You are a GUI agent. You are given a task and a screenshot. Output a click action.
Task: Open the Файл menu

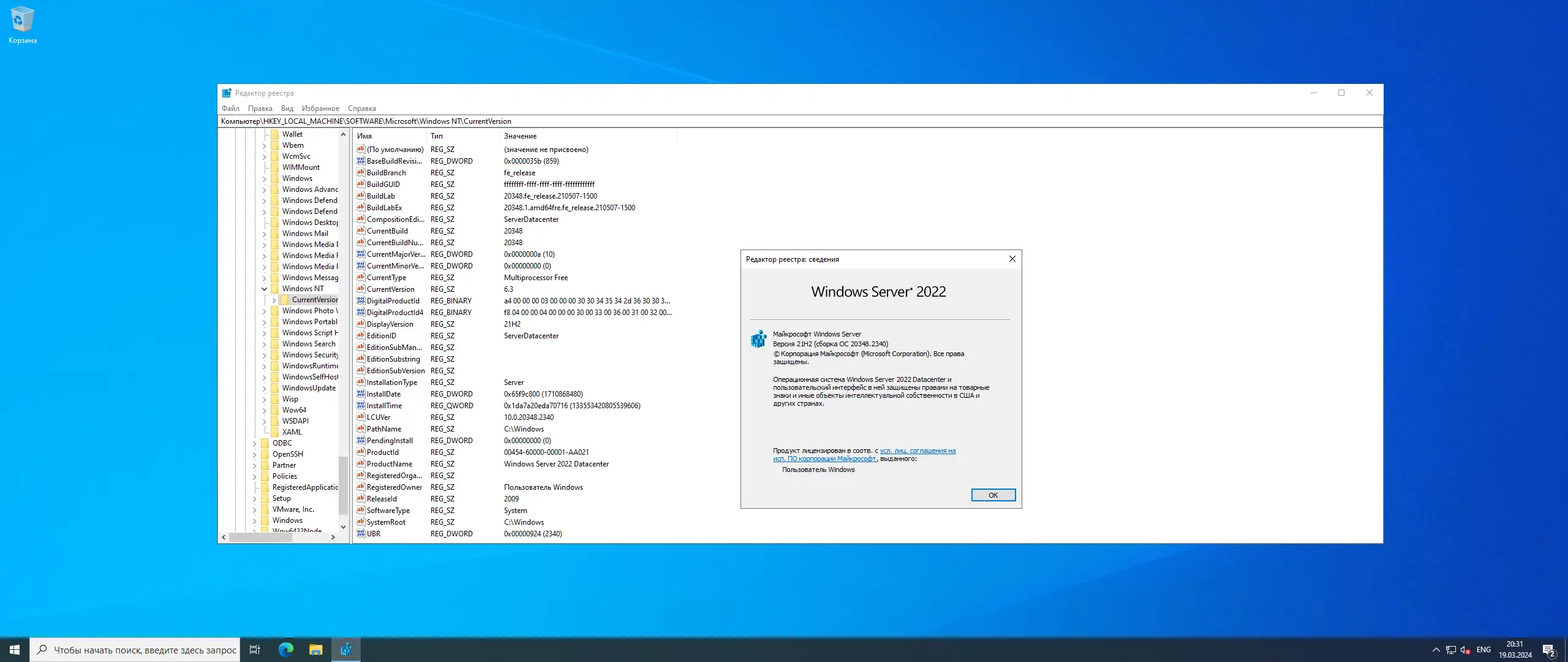[230, 108]
